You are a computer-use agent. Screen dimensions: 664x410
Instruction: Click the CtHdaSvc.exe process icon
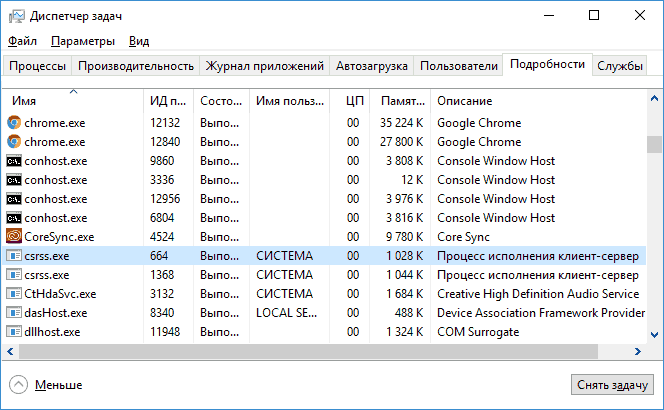(x=14, y=294)
